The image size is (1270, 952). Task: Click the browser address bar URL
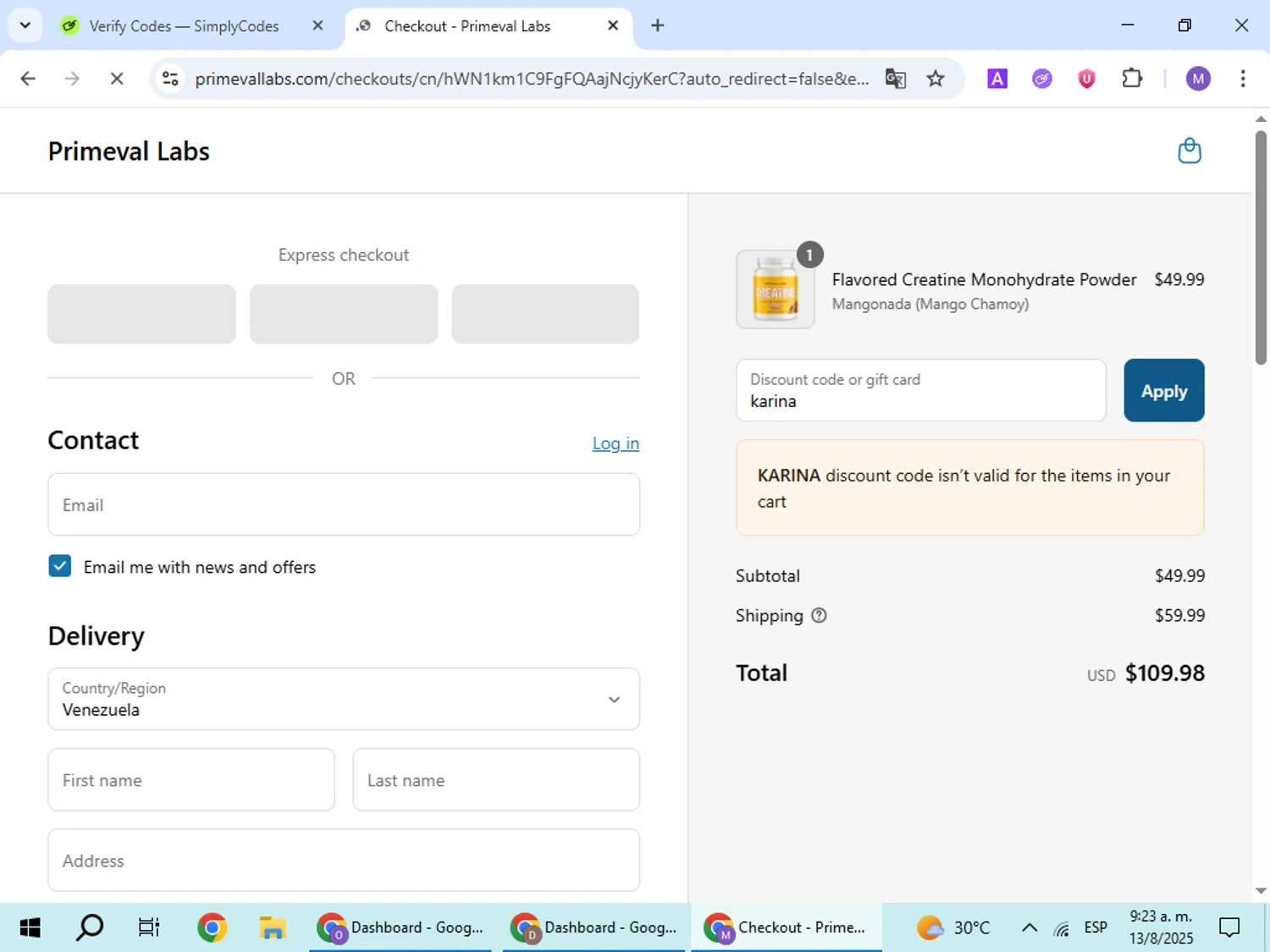click(x=532, y=79)
